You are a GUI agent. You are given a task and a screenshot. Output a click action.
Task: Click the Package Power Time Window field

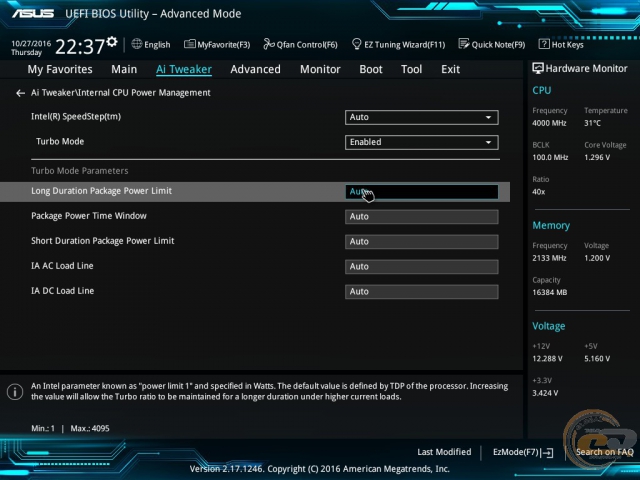pyautogui.click(x=421, y=217)
